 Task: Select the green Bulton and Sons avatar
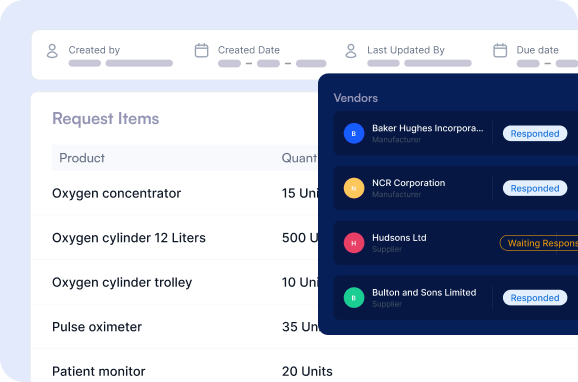pos(354,298)
